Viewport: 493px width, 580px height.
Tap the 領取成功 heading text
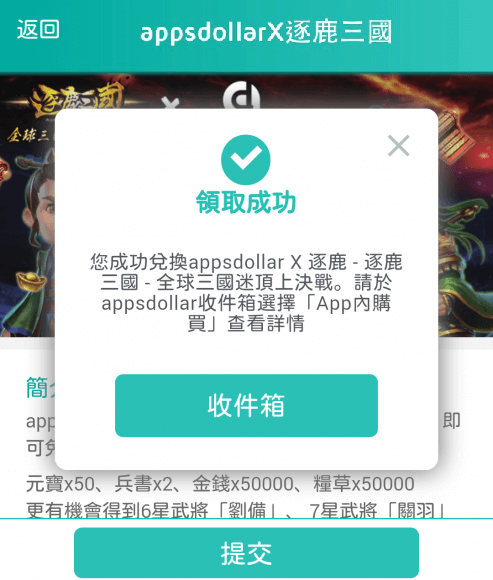[x=246, y=202]
